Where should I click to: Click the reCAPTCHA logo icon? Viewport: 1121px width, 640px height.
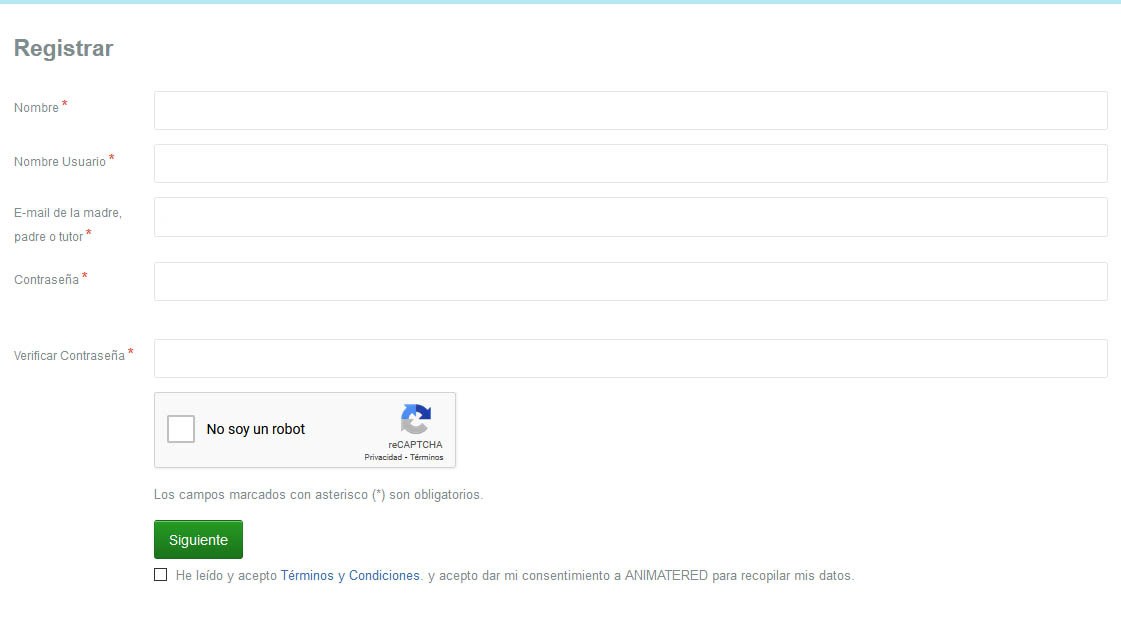point(415,419)
